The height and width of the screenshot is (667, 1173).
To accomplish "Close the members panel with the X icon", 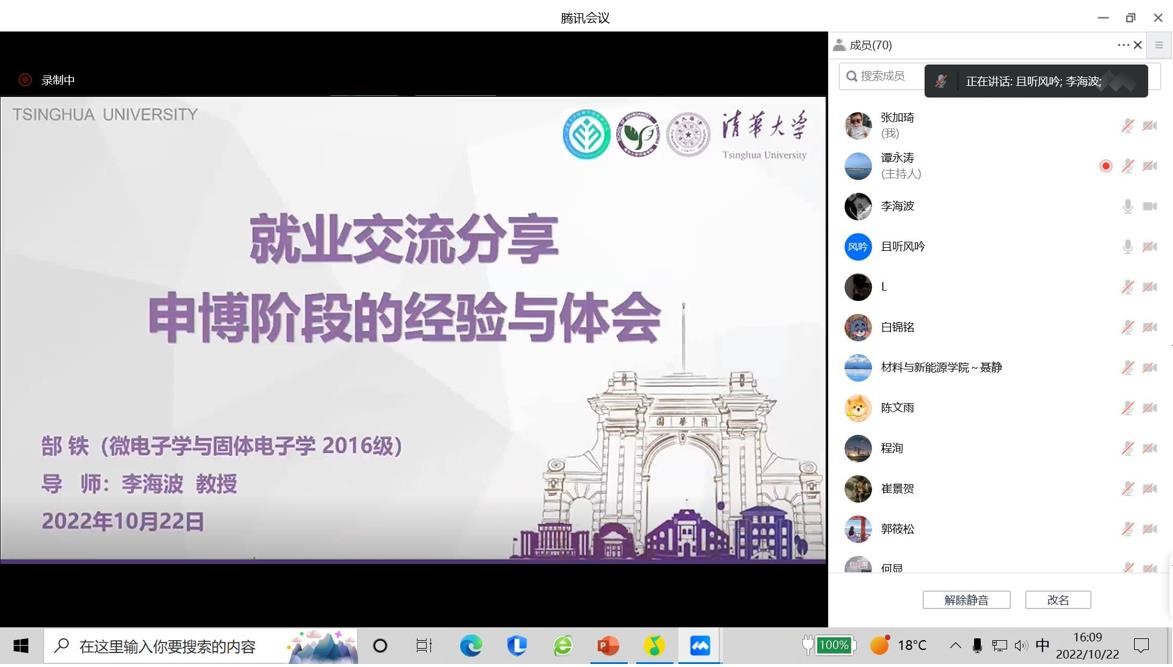I will point(1138,45).
